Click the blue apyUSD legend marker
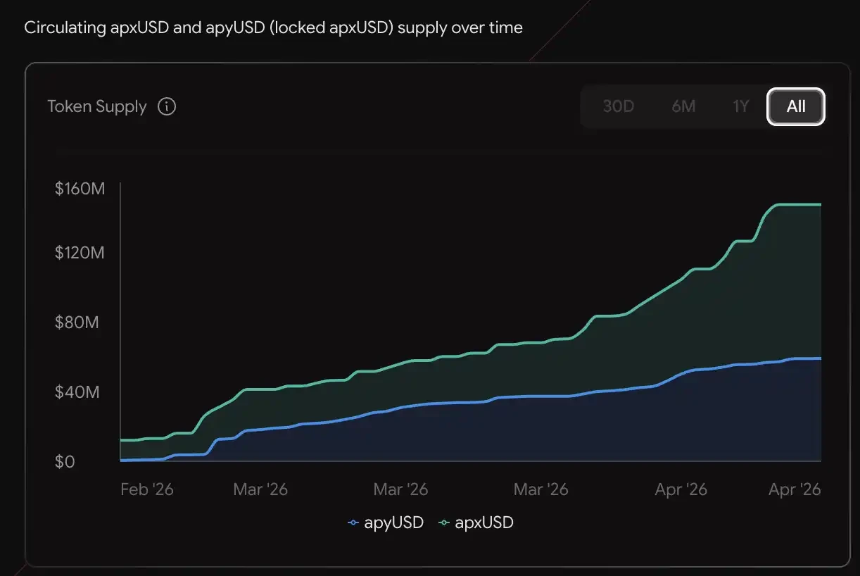Image resolution: width=860 pixels, height=576 pixels. (353, 522)
